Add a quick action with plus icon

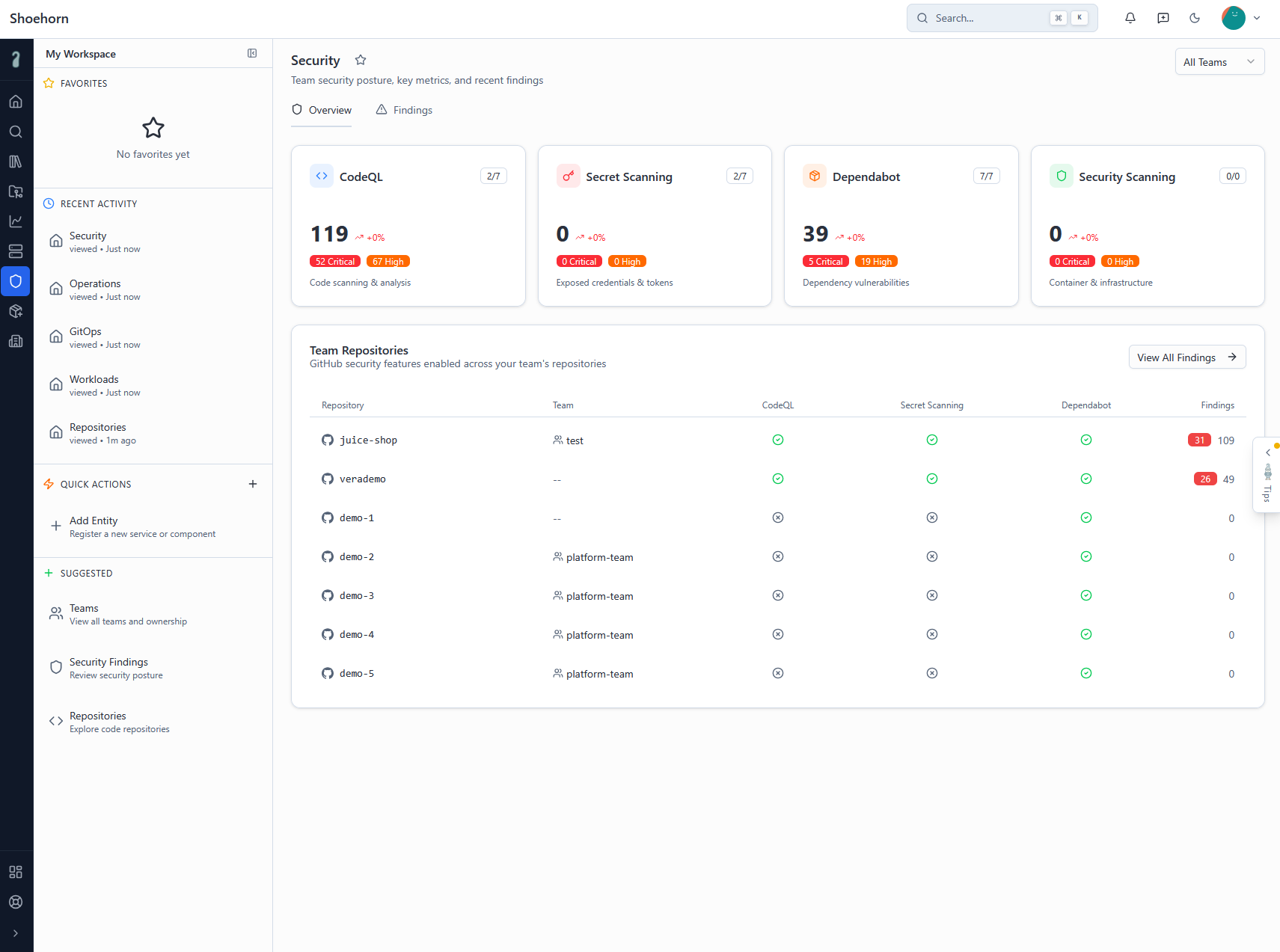click(253, 484)
